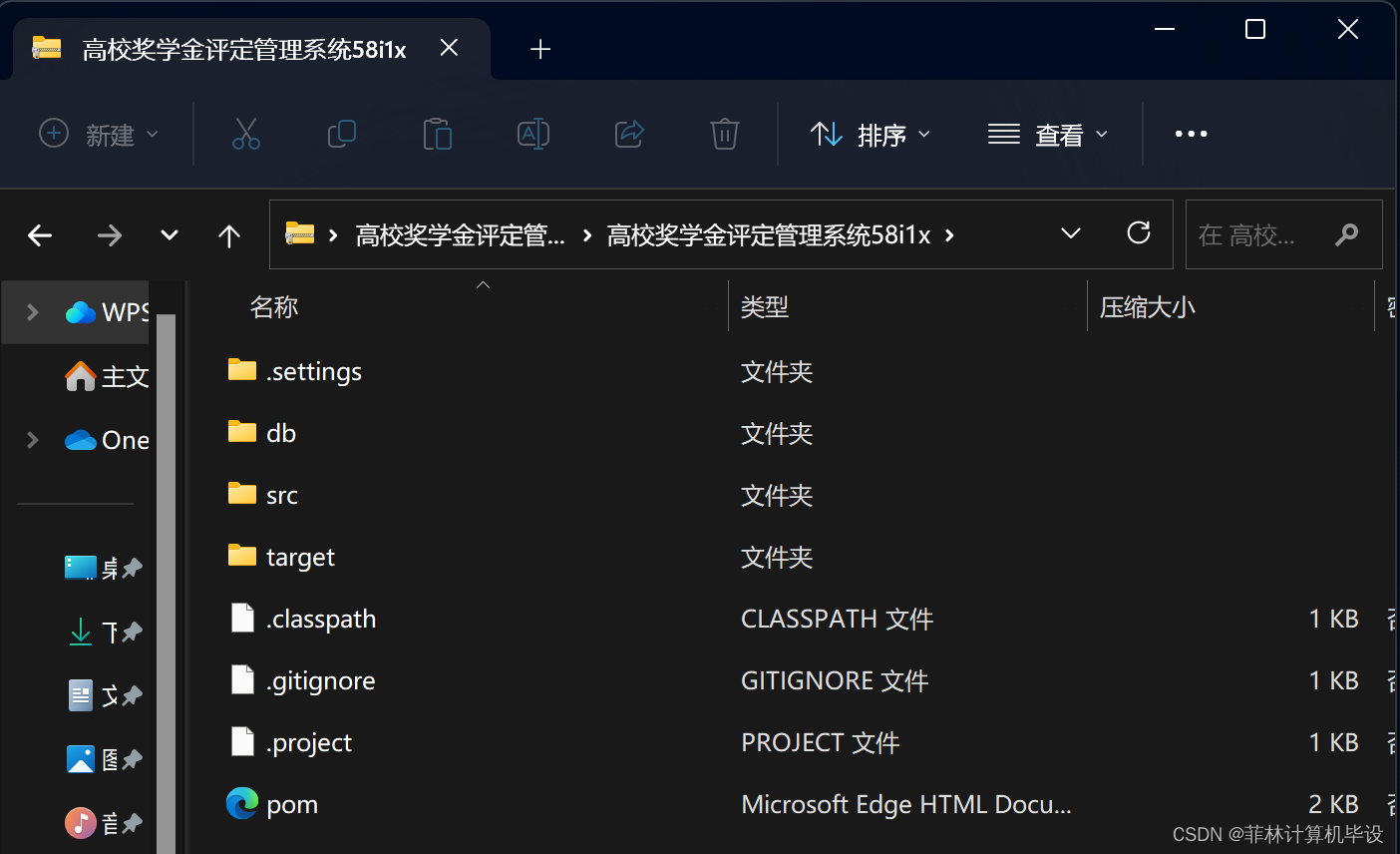Viewport: 1400px width, 854px height.
Task: Click the .classpath file icon
Action: pos(242,618)
